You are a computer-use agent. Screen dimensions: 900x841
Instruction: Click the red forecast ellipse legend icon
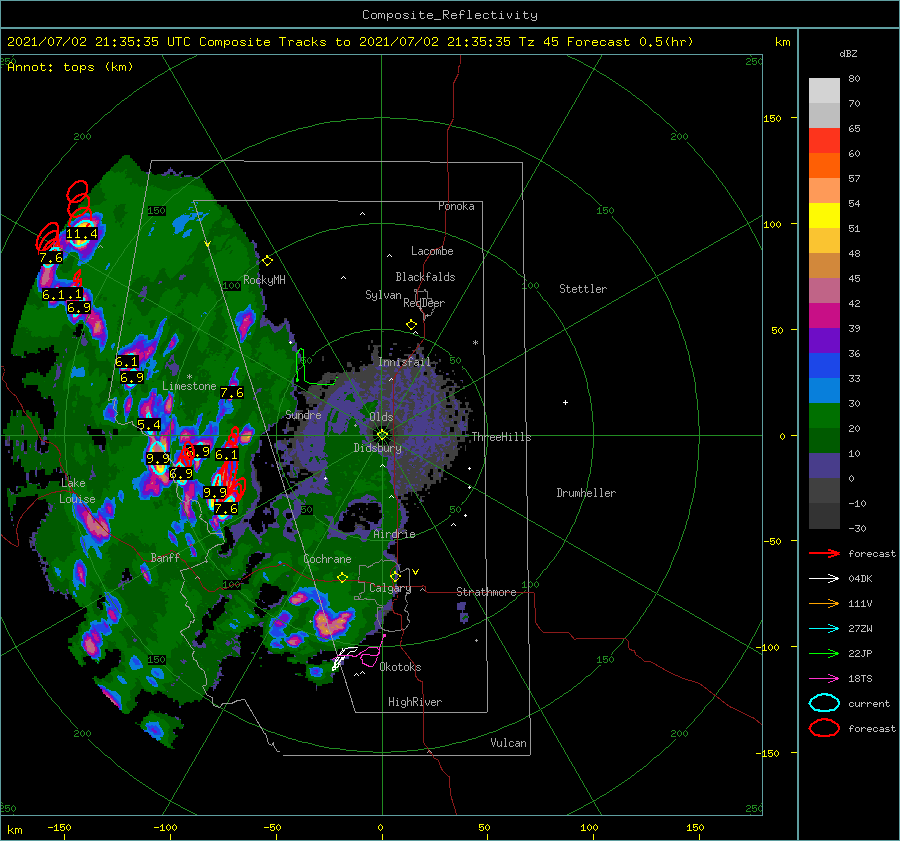pos(824,728)
